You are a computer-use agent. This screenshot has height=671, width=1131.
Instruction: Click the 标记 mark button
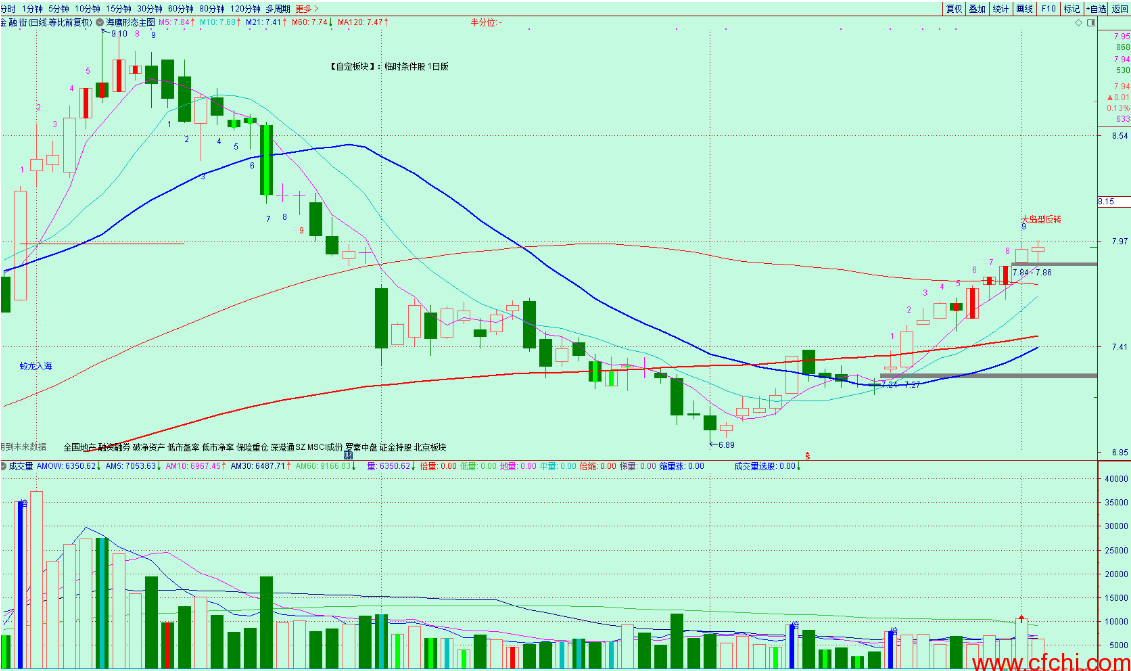click(1072, 9)
